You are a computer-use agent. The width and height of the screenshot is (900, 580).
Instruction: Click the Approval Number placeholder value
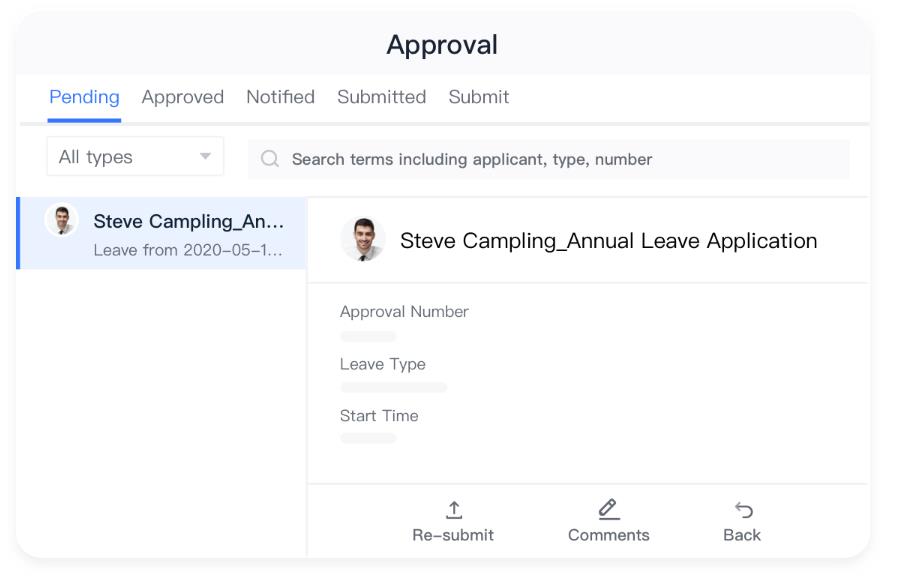pyautogui.click(x=368, y=337)
